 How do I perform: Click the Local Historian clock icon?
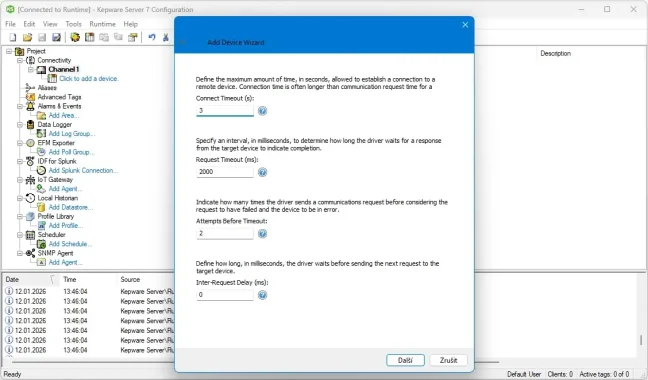pyautogui.click(x=30, y=198)
